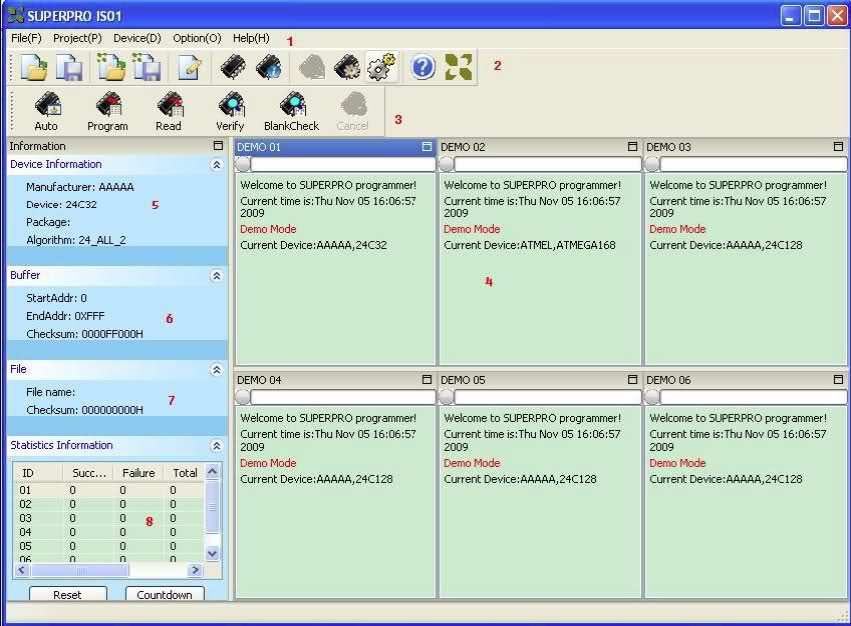
Task: Click the blue Help question mark icon
Action: 423,67
